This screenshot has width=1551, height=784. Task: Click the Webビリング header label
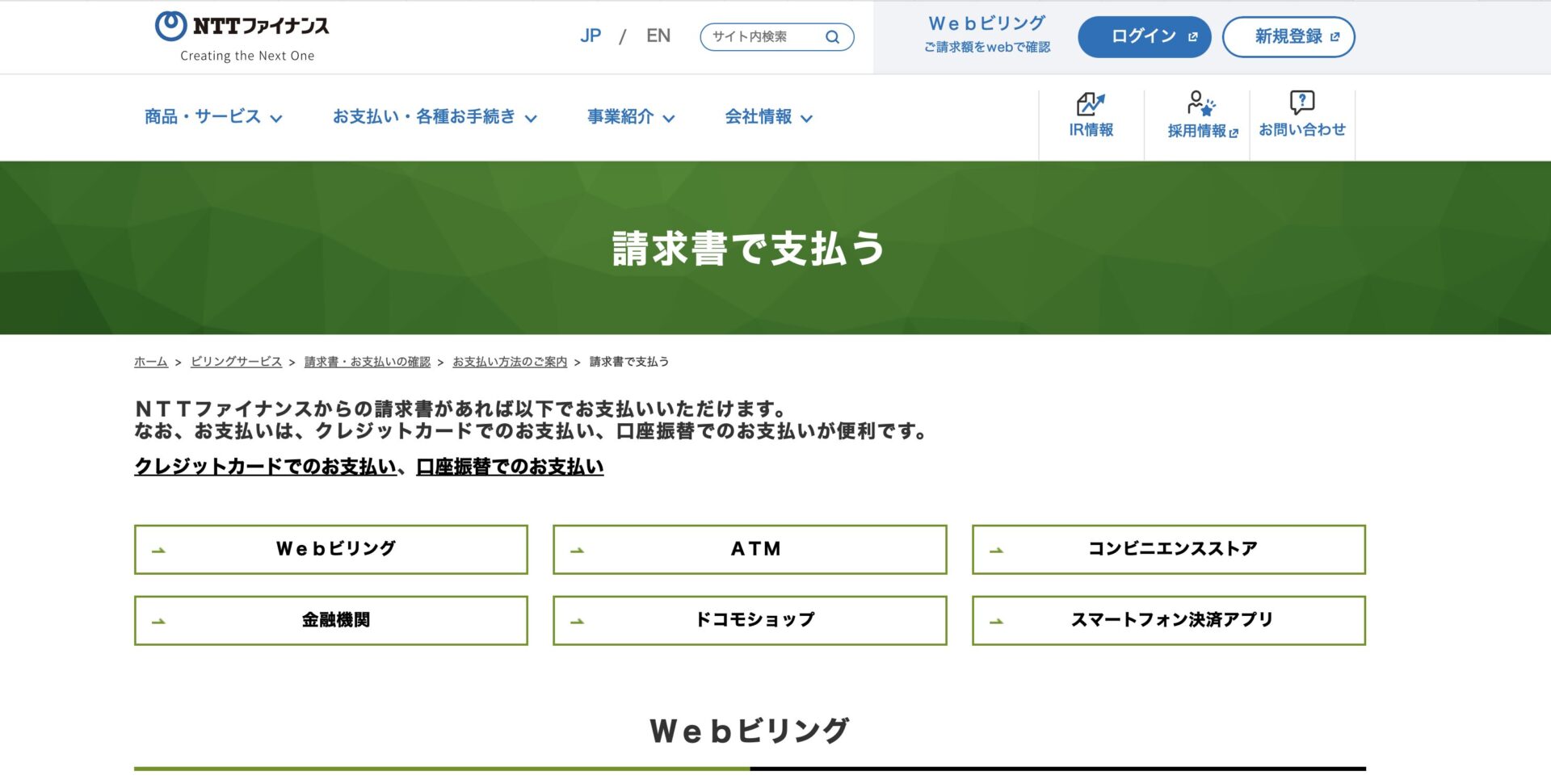[x=987, y=23]
